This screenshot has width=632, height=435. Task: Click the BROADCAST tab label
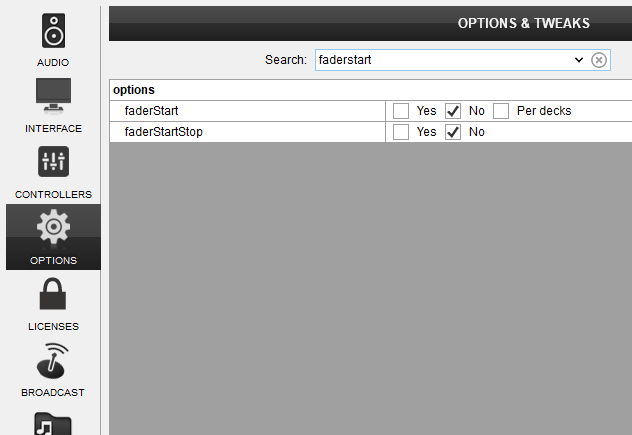pos(53,393)
